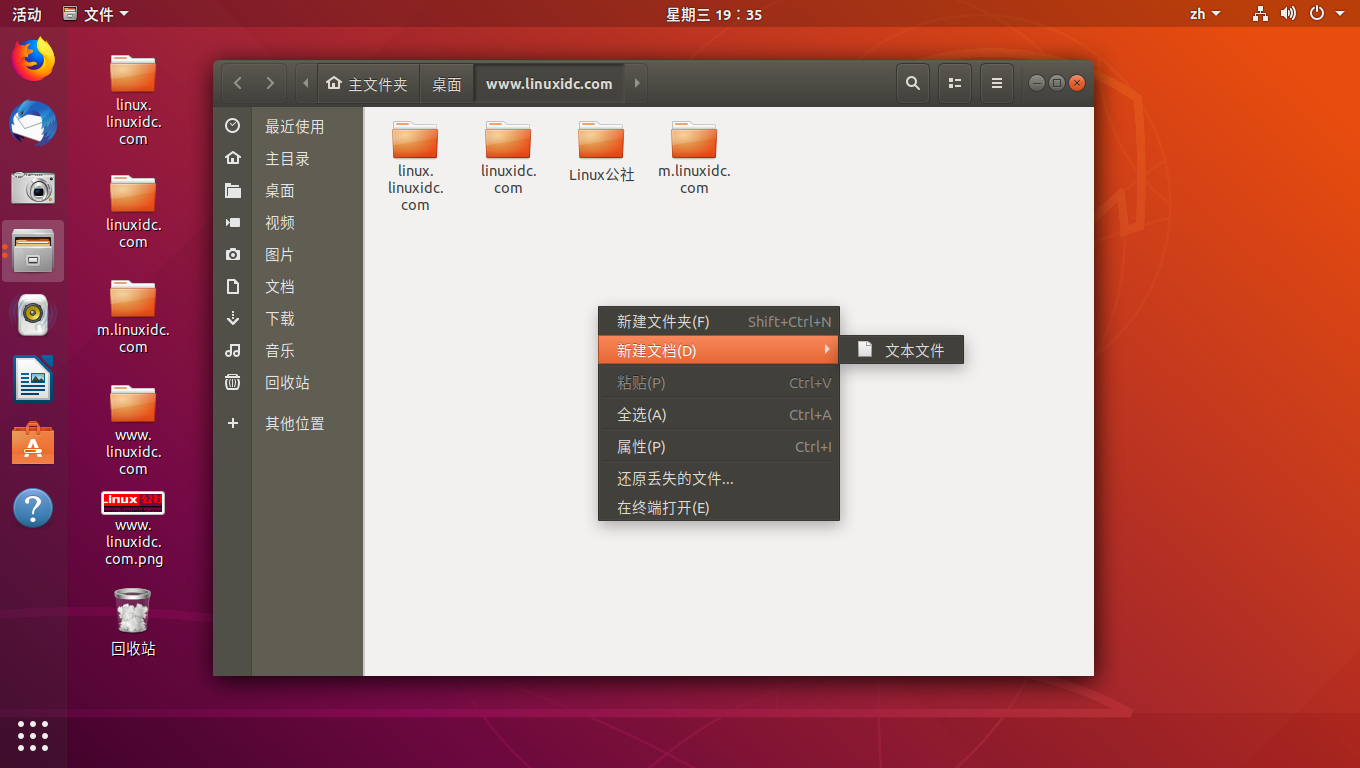Screen dimensions: 1360x768
Task: Open Ubuntu Software store icon
Action: 33,444
